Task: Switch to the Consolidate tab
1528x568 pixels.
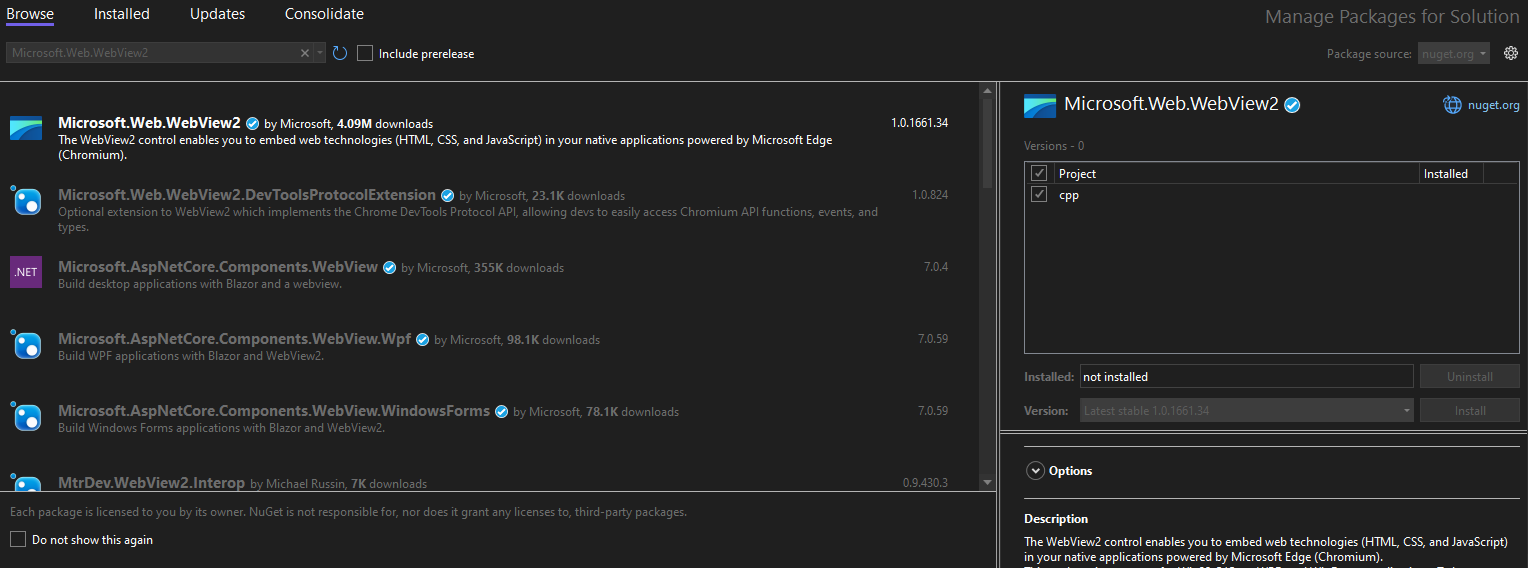Action: point(324,14)
